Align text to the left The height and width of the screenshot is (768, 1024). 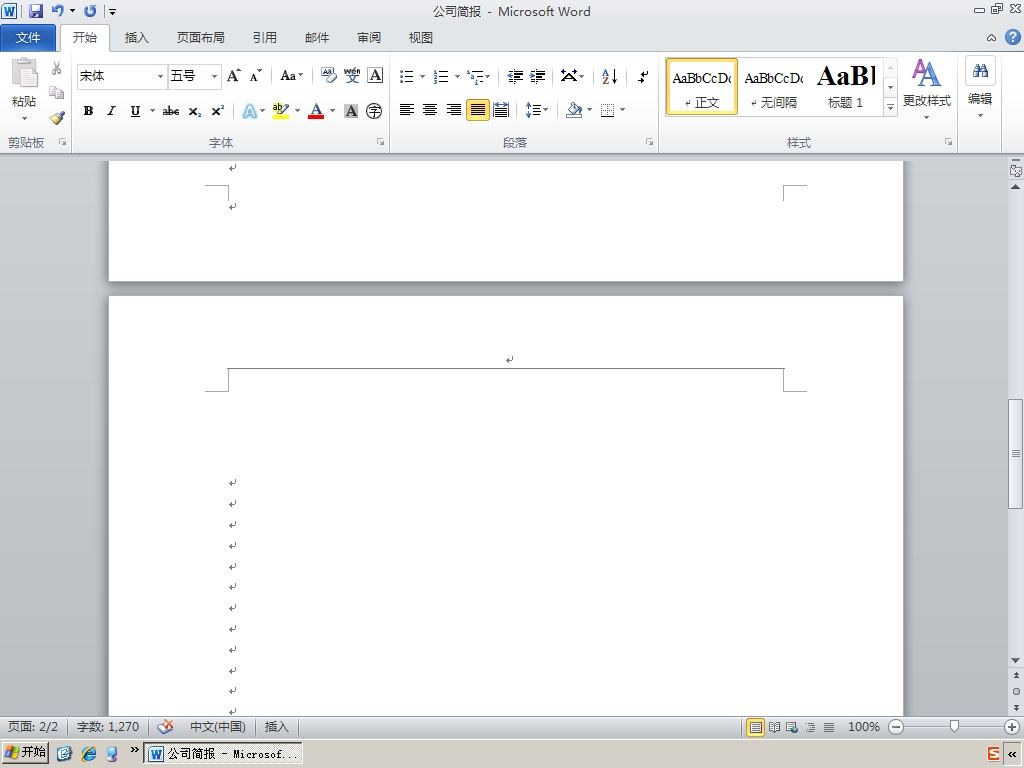point(406,110)
